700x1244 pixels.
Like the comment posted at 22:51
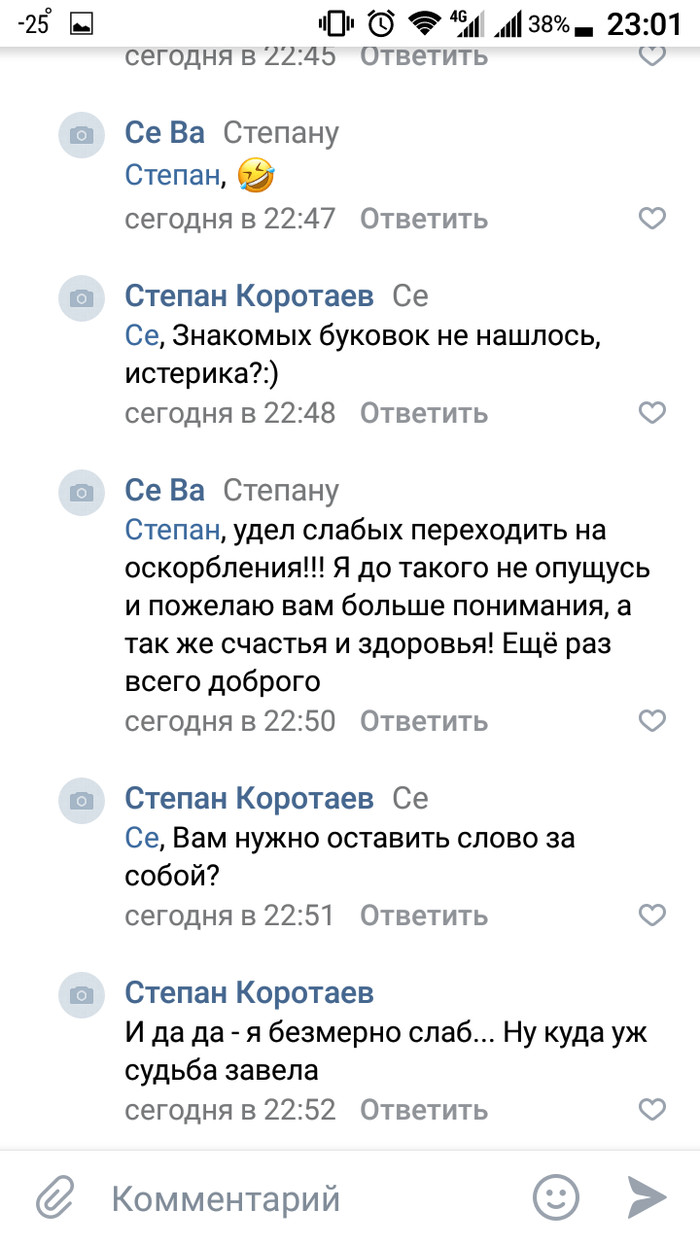(x=652, y=914)
